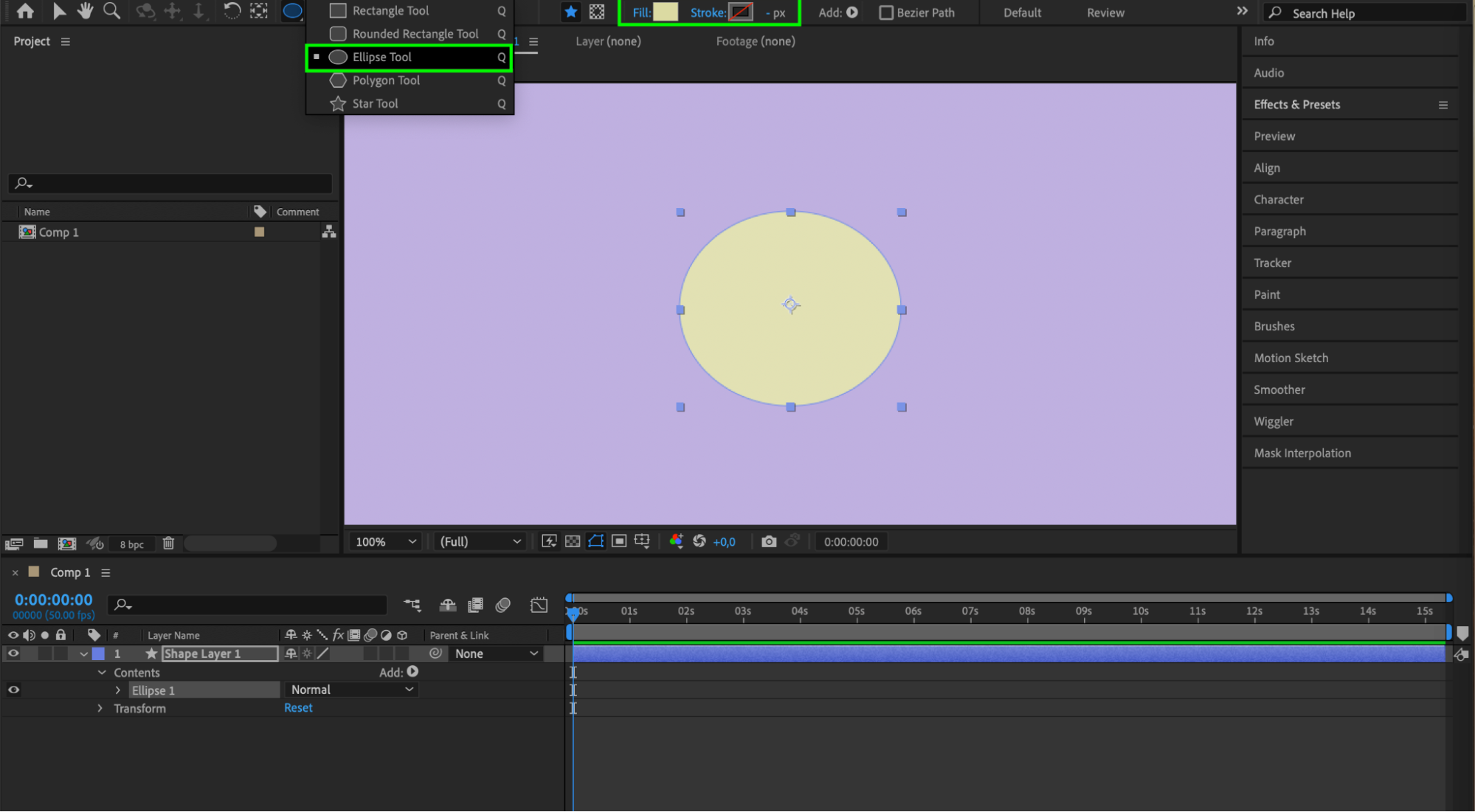Create a new folder in Project panel
Screen dimensions: 1475x812
tap(41, 544)
